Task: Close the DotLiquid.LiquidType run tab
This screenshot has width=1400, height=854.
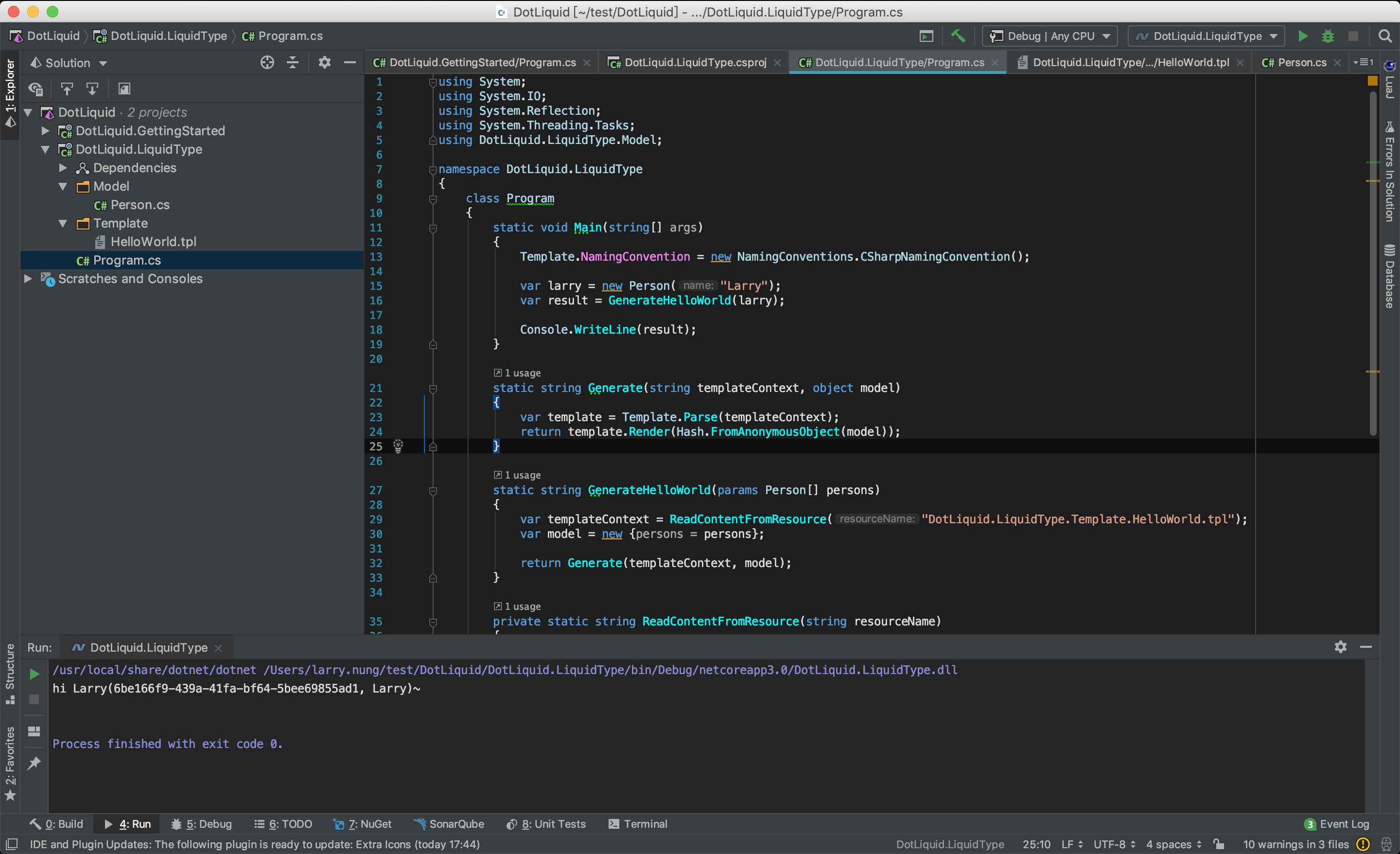Action: [218, 648]
